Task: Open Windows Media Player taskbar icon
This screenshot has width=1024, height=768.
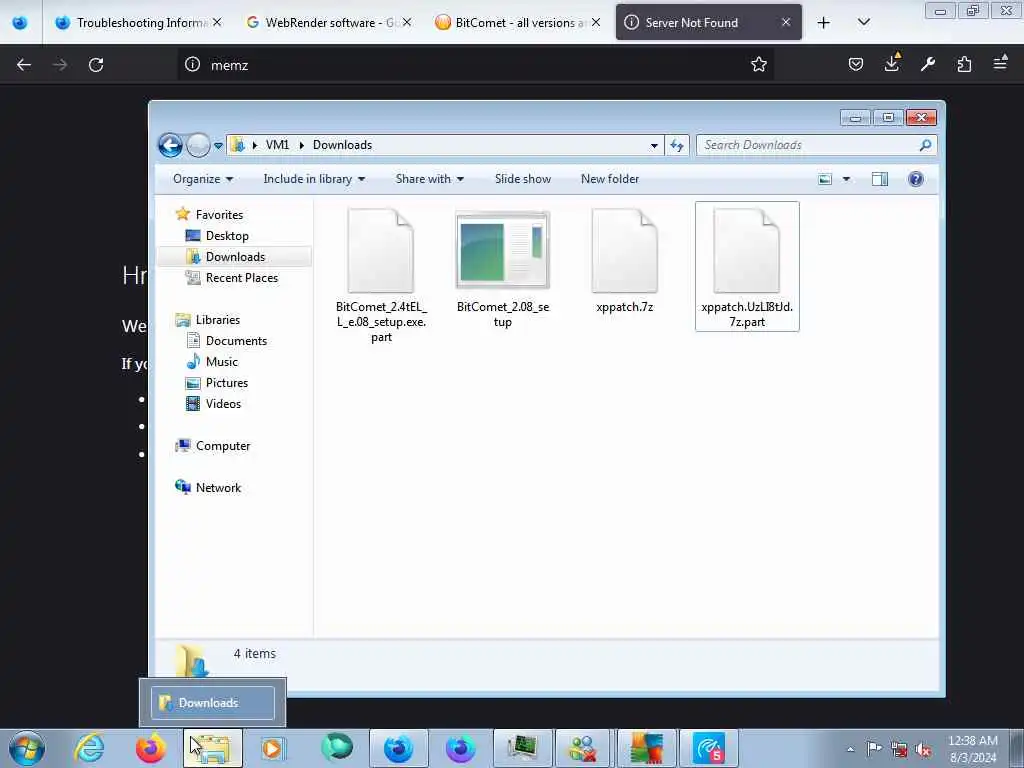Action: pos(273,748)
